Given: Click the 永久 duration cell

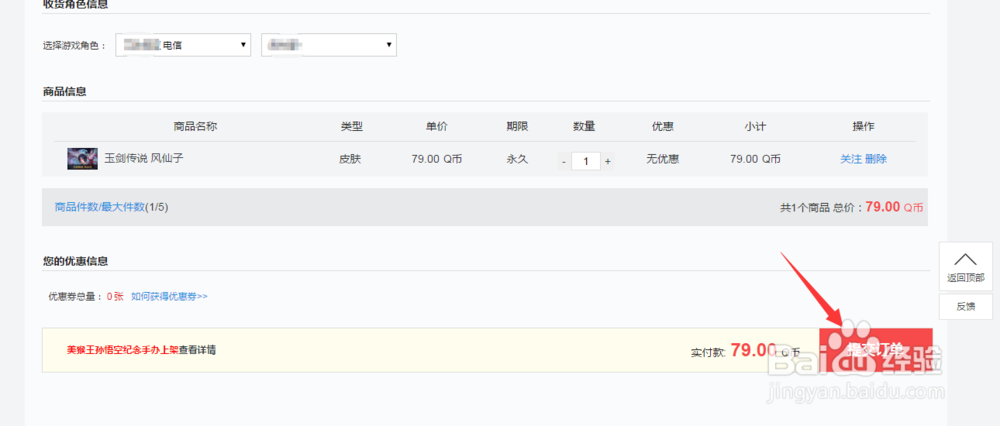Looking at the screenshot, I should click(x=517, y=159).
